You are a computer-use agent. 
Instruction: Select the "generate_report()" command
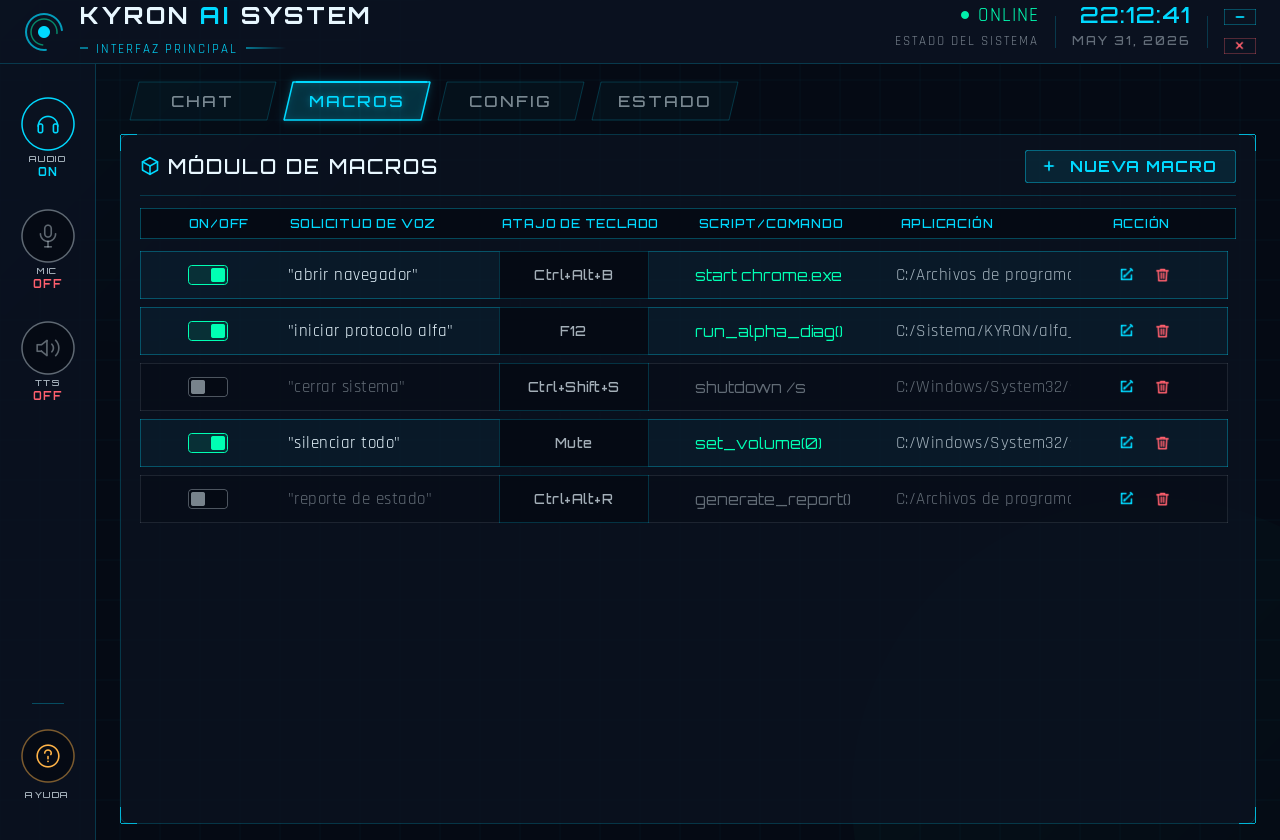773,499
